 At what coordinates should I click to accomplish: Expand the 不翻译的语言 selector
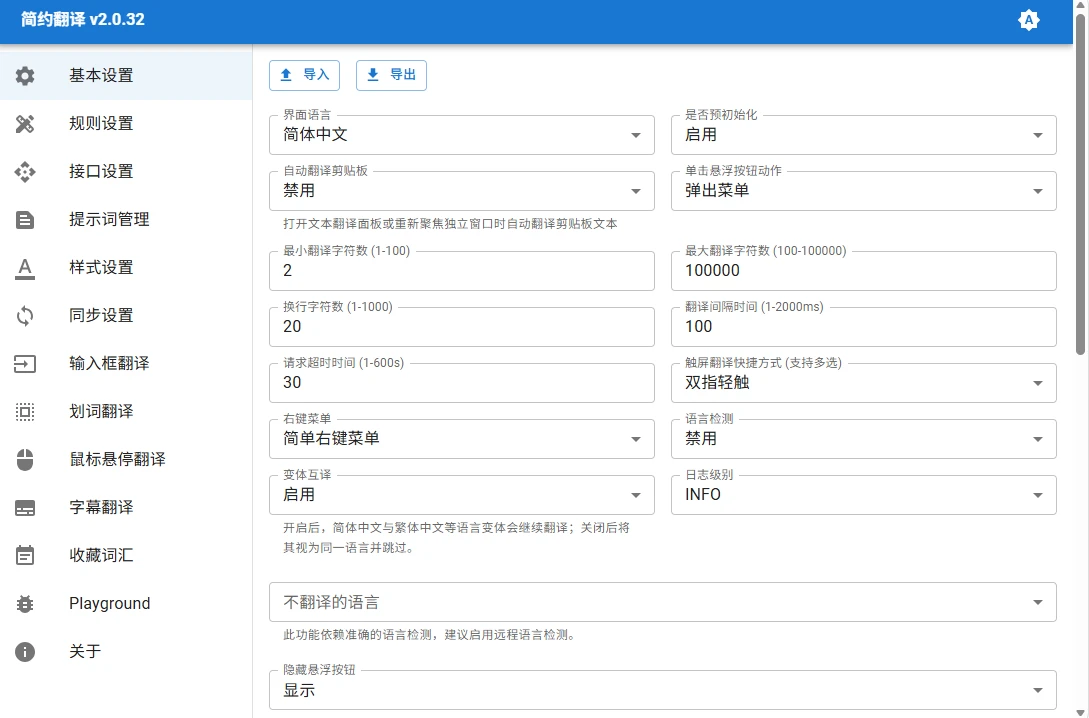coord(663,602)
